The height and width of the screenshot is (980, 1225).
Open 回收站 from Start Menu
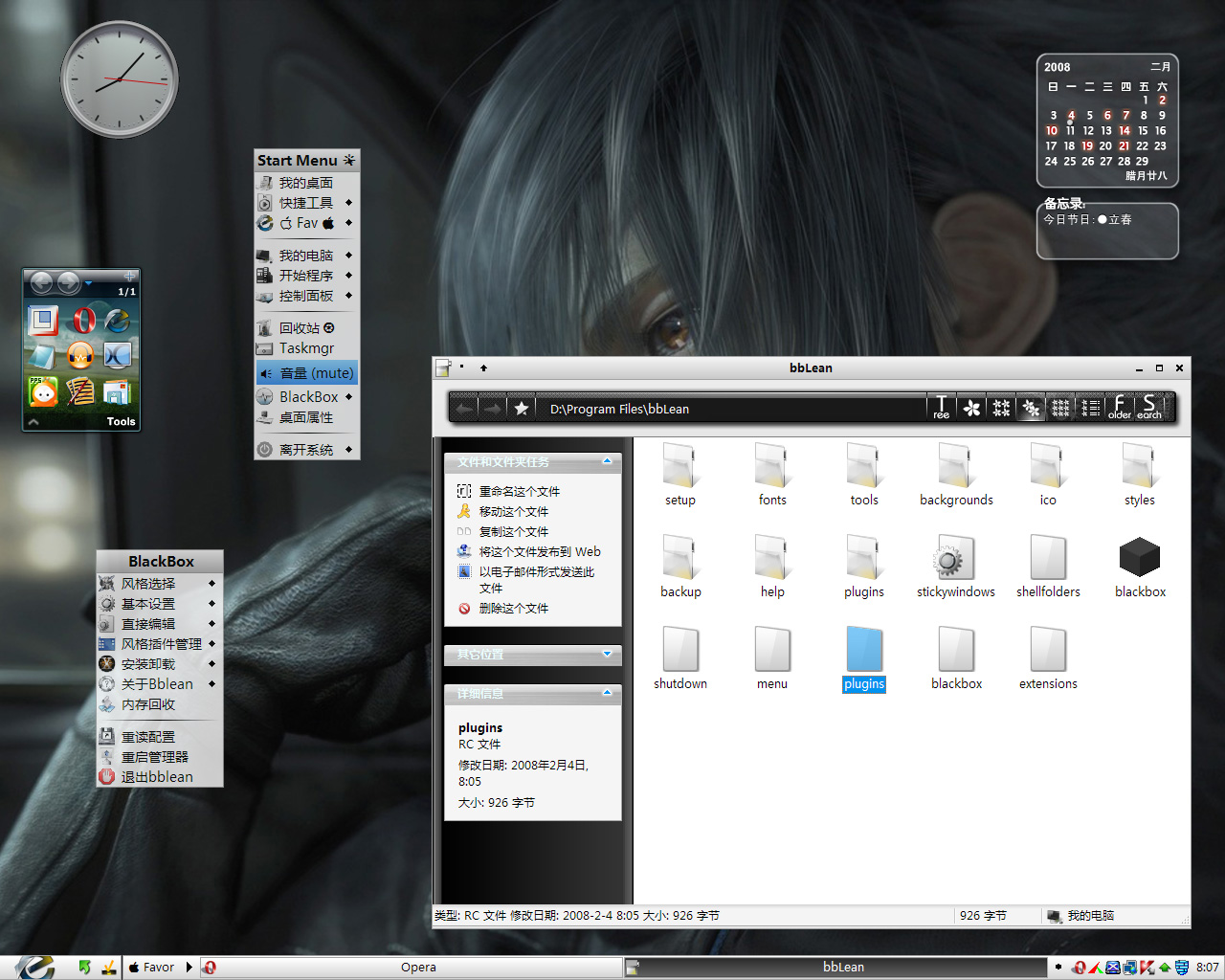coord(307,328)
